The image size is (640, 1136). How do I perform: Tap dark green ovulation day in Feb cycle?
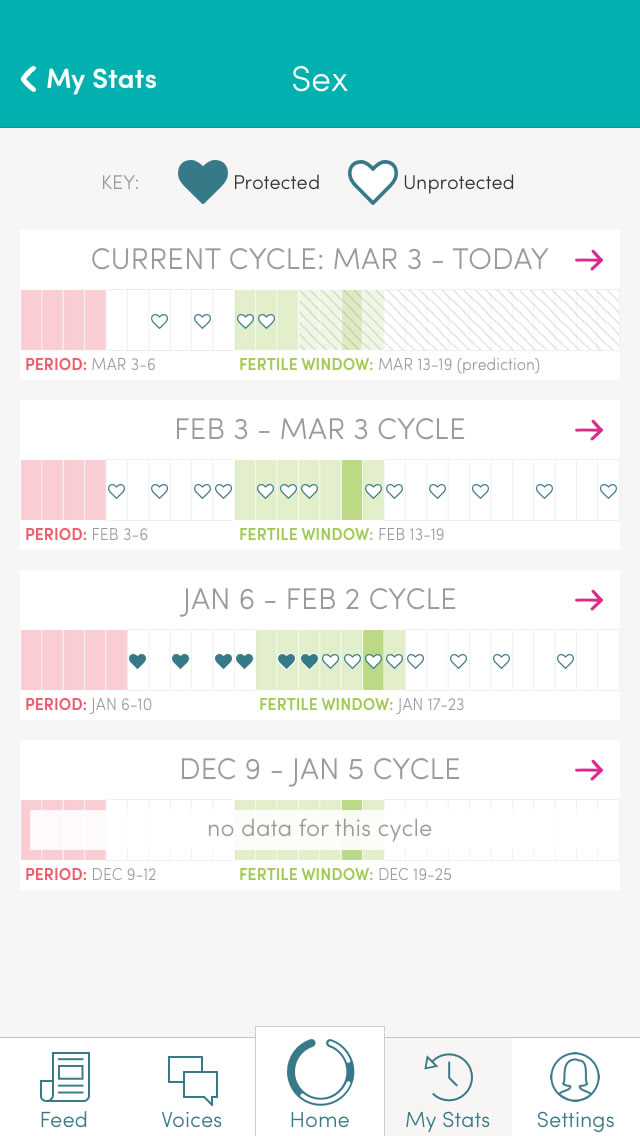pos(351,490)
